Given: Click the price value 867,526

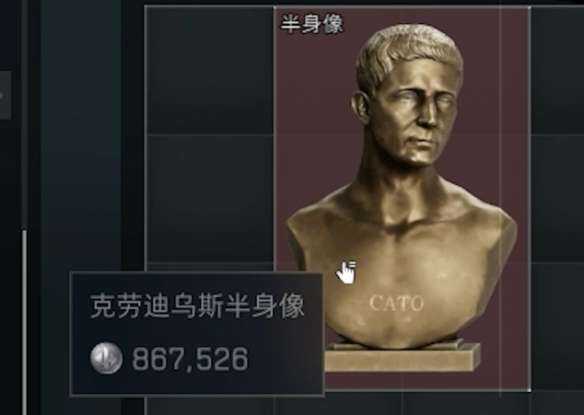Looking at the screenshot, I should 190,359.
